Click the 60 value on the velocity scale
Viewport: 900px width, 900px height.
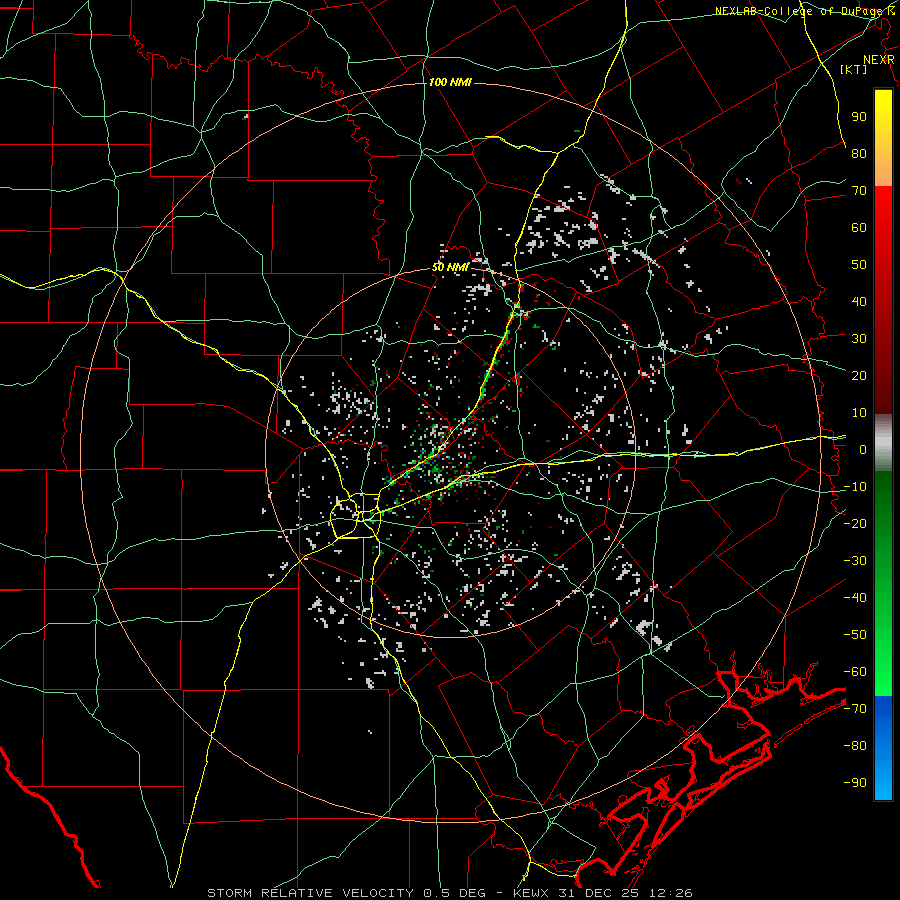[x=859, y=227]
